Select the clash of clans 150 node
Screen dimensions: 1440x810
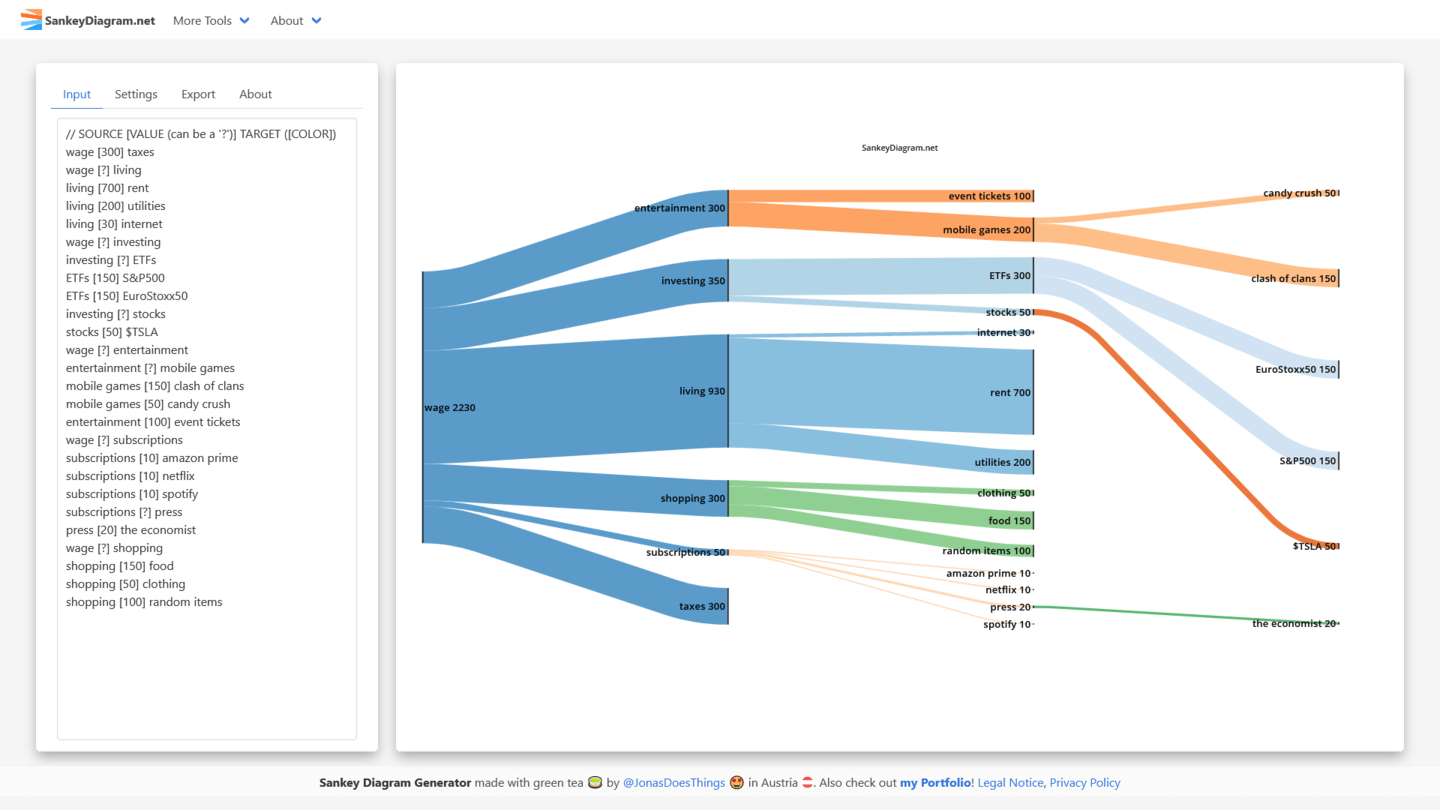click(x=1338, y=278)
